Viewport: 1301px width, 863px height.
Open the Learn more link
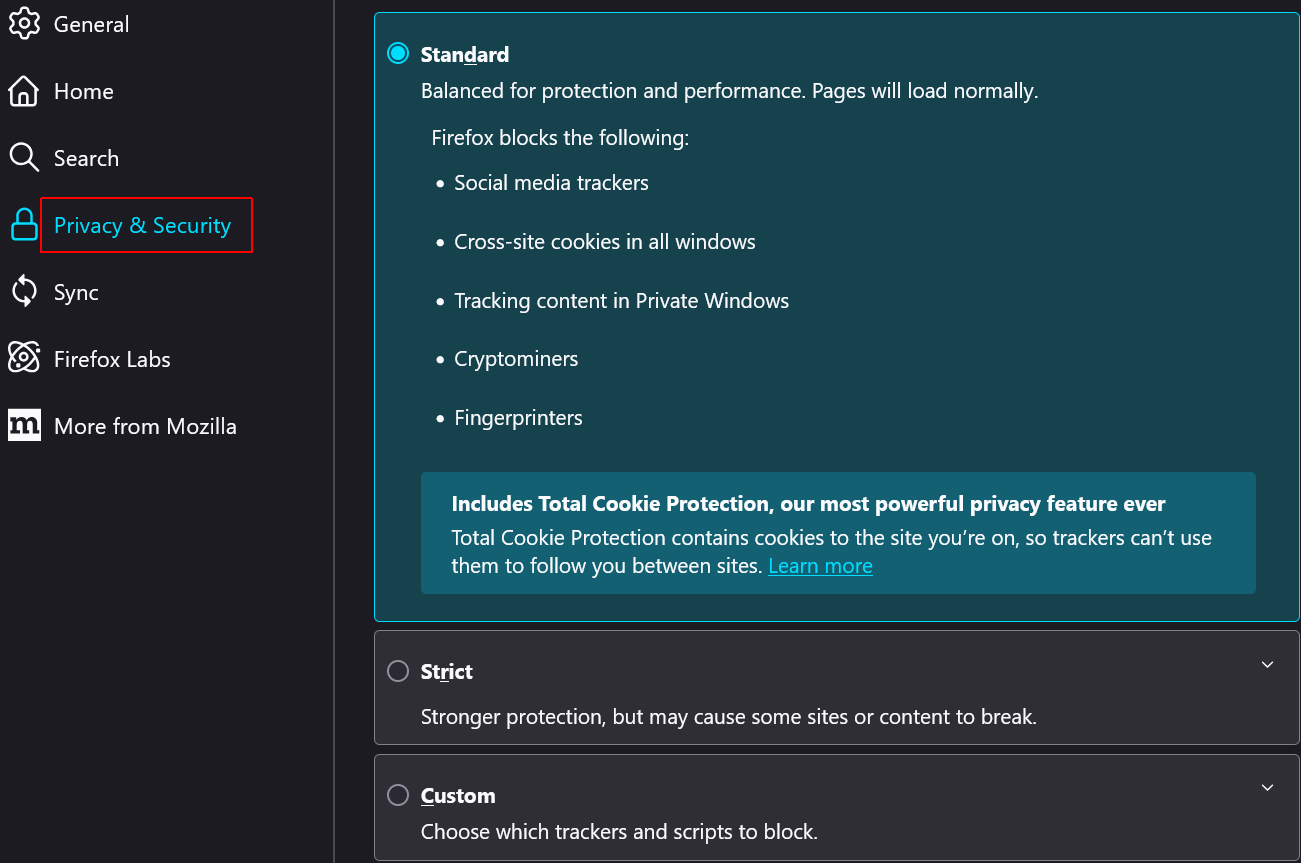pos(820,565)
